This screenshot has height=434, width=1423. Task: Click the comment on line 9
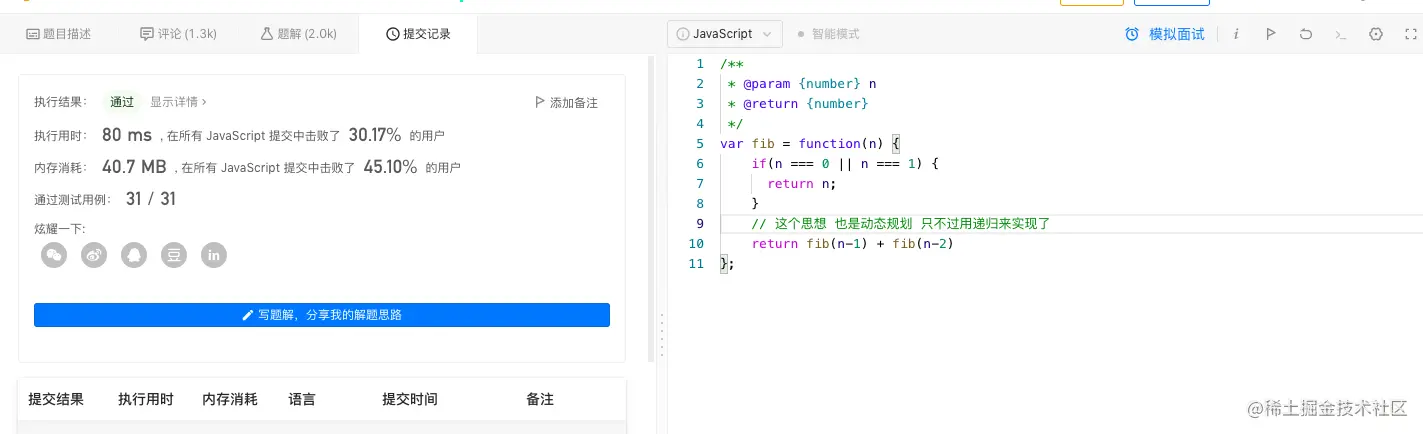tap(900, 223)
